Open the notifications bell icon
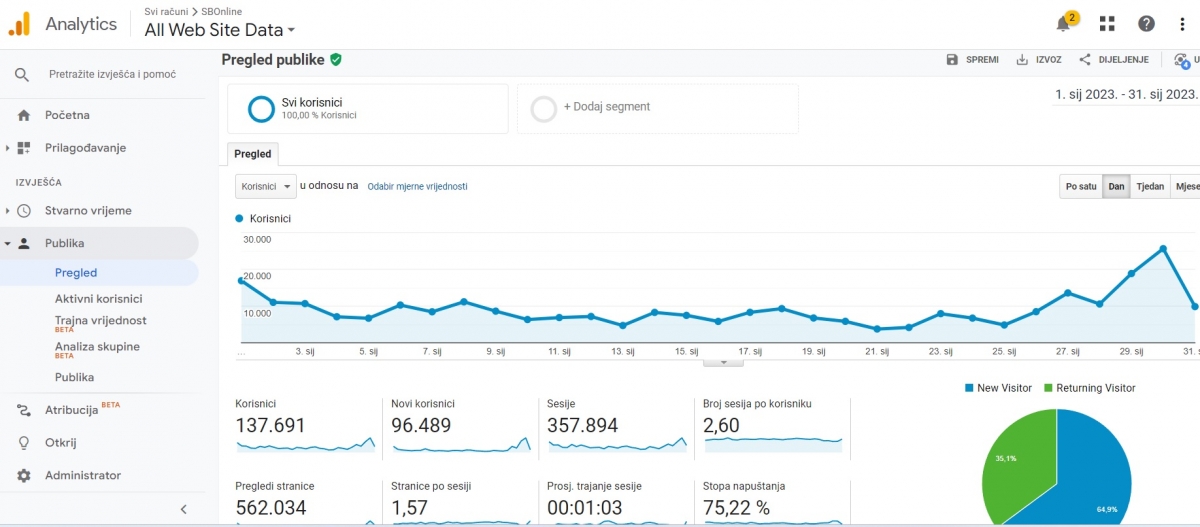1200x527 pixels. click(x=1064, y=24)
